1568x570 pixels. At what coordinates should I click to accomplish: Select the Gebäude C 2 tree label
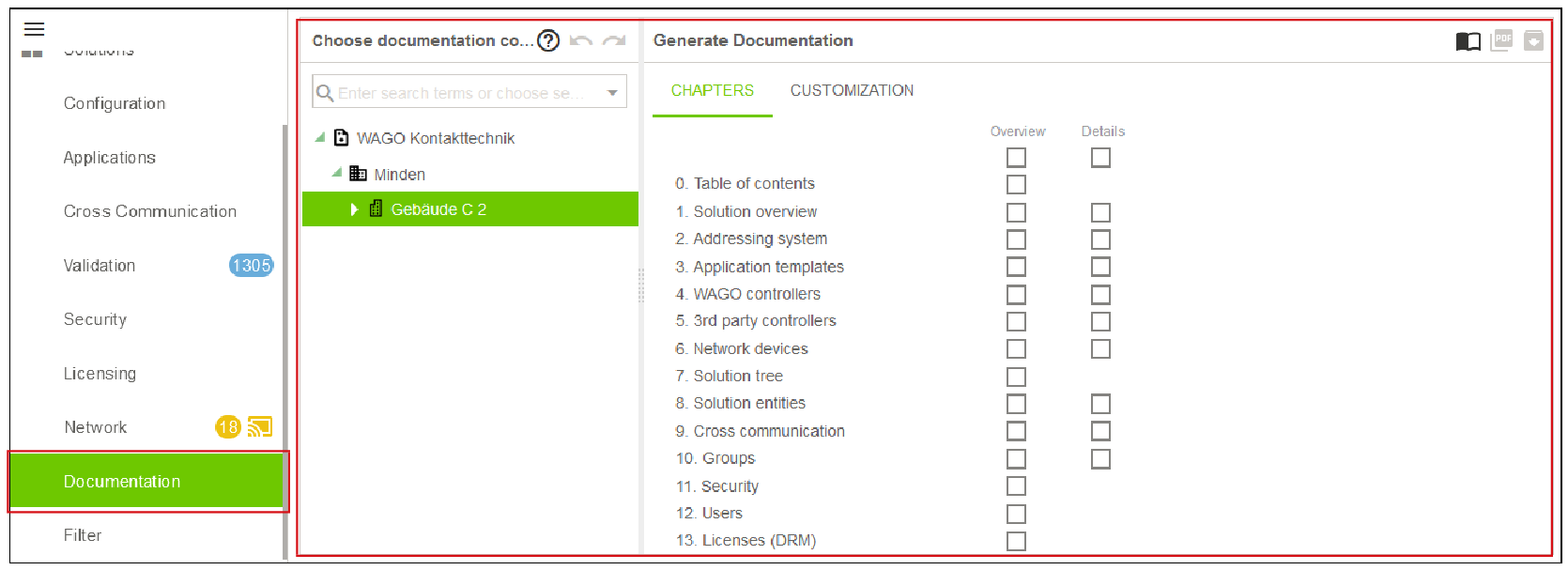[438, 209]
